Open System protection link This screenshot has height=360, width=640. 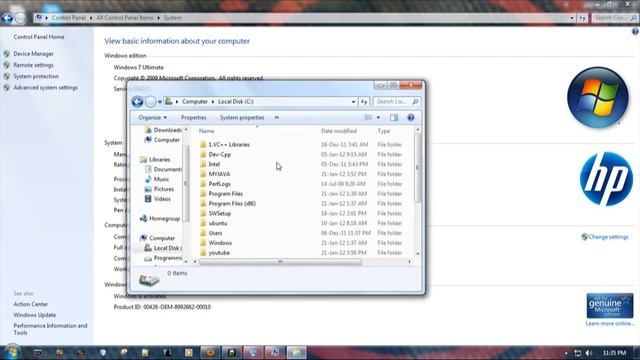point(36,76)
